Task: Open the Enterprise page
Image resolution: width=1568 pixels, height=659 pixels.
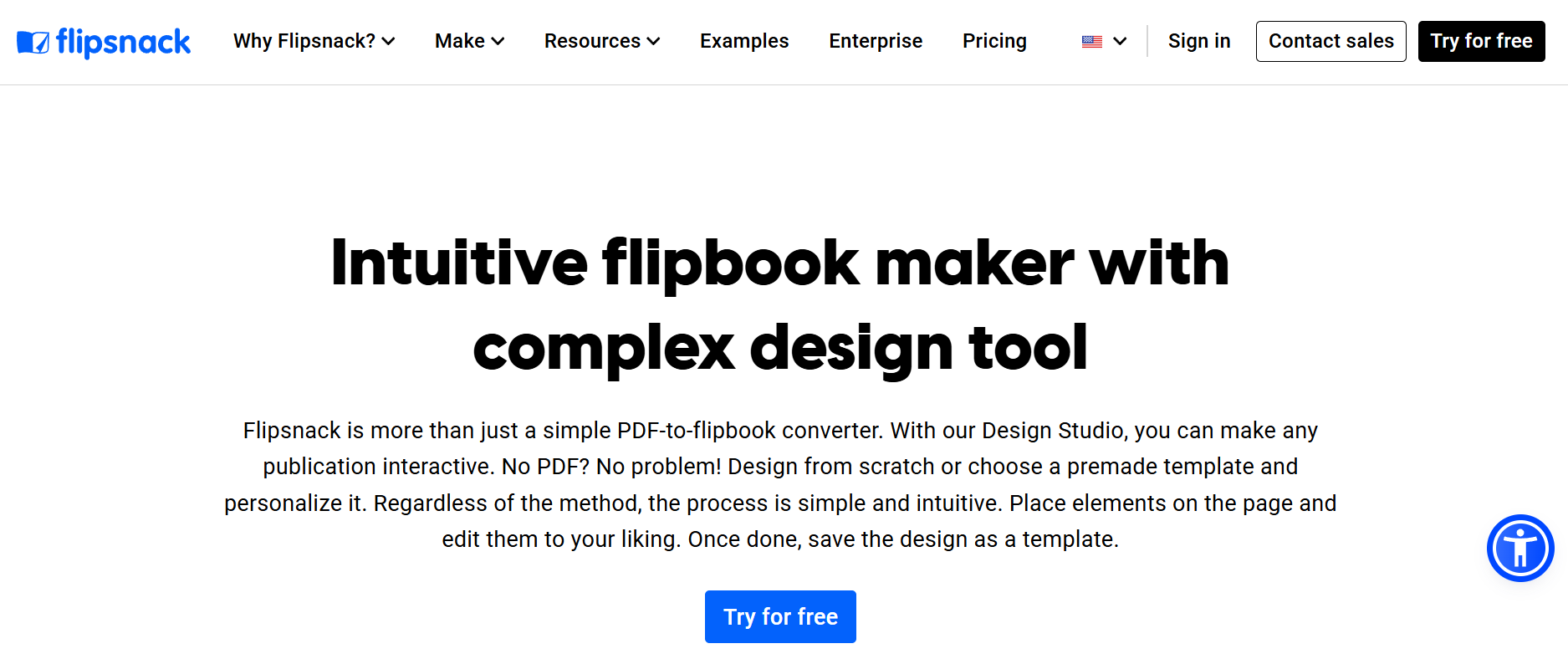Action: pos(876,41)
